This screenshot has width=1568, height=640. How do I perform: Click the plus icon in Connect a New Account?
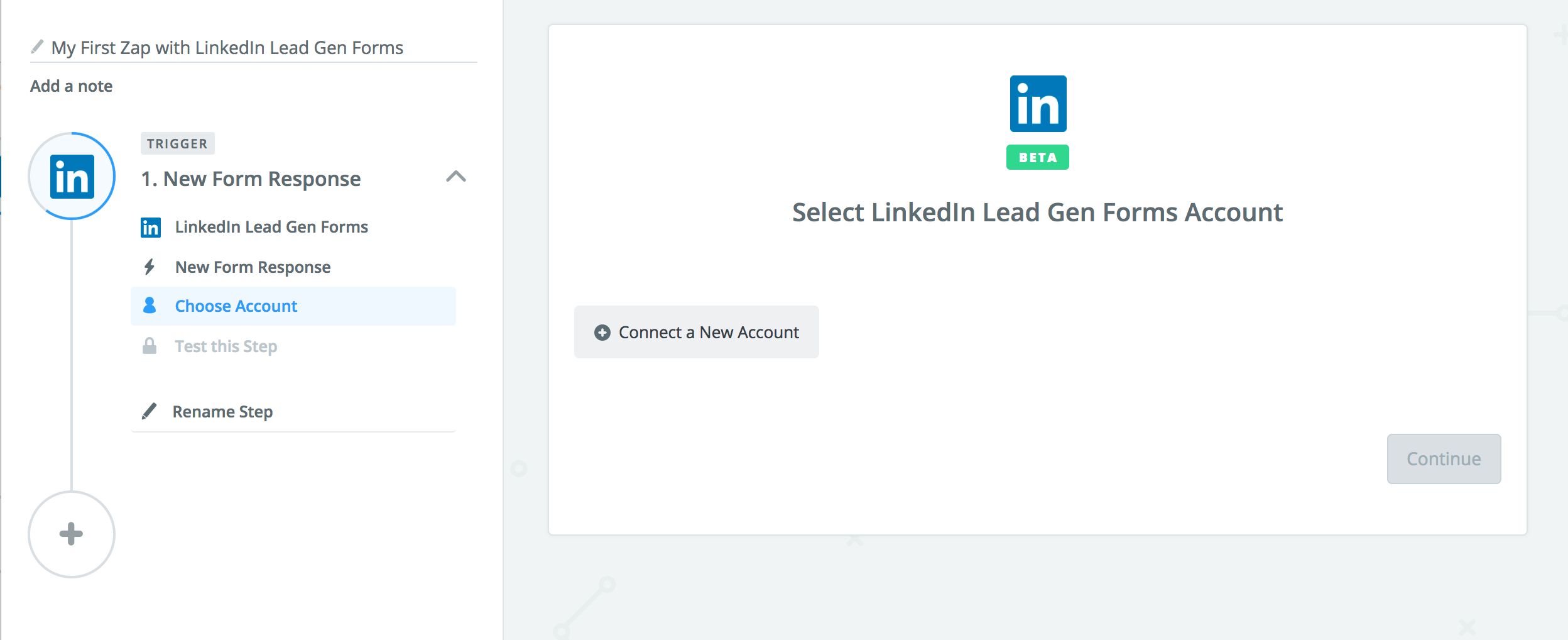[602, 333]
